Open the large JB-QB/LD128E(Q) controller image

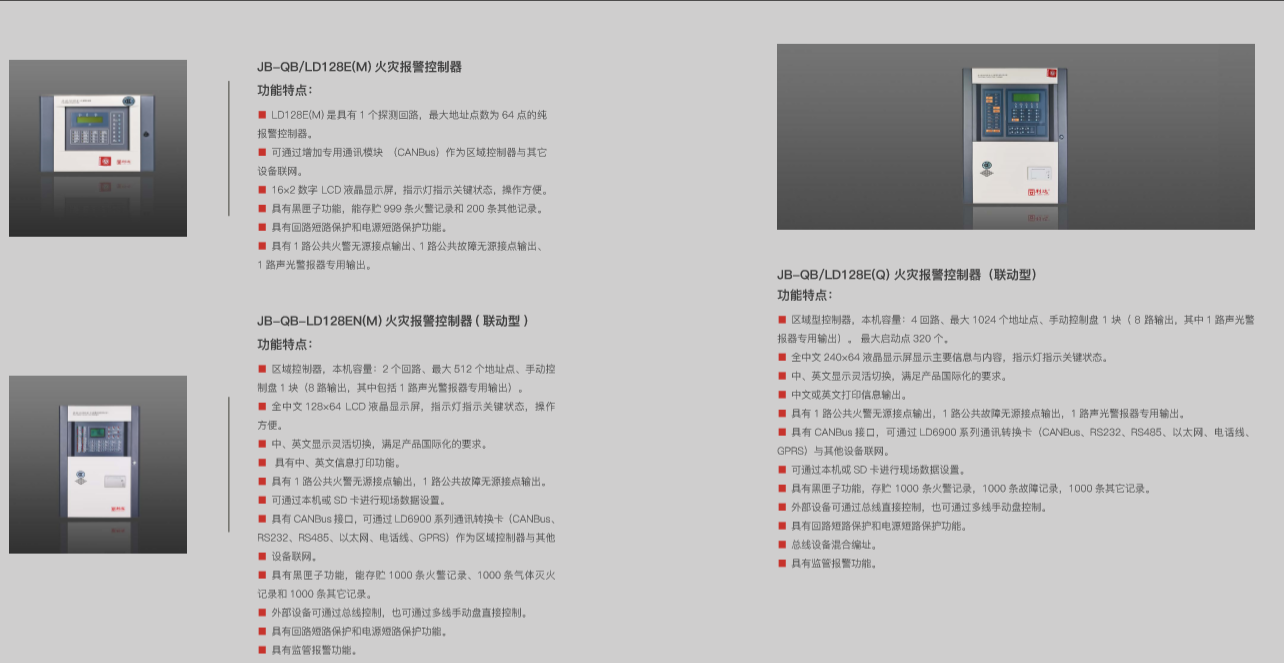(x=1015, y=136)
